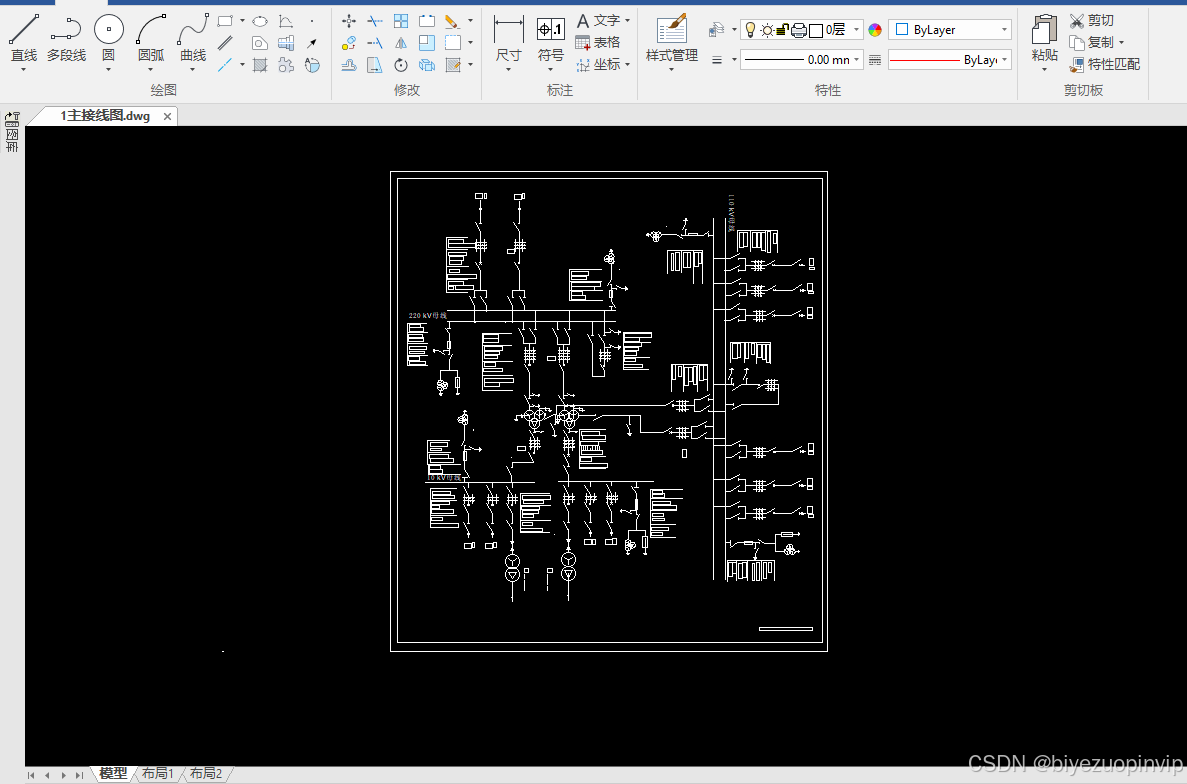Toggle layer lock padlock icon

[x=783, y=30]
